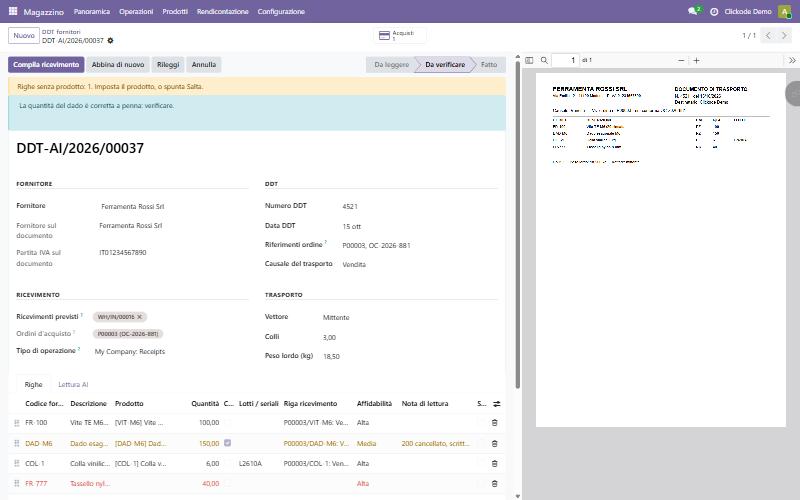Zoom in the PDF preview
The image size is (800, 500).
pos(696,60)
